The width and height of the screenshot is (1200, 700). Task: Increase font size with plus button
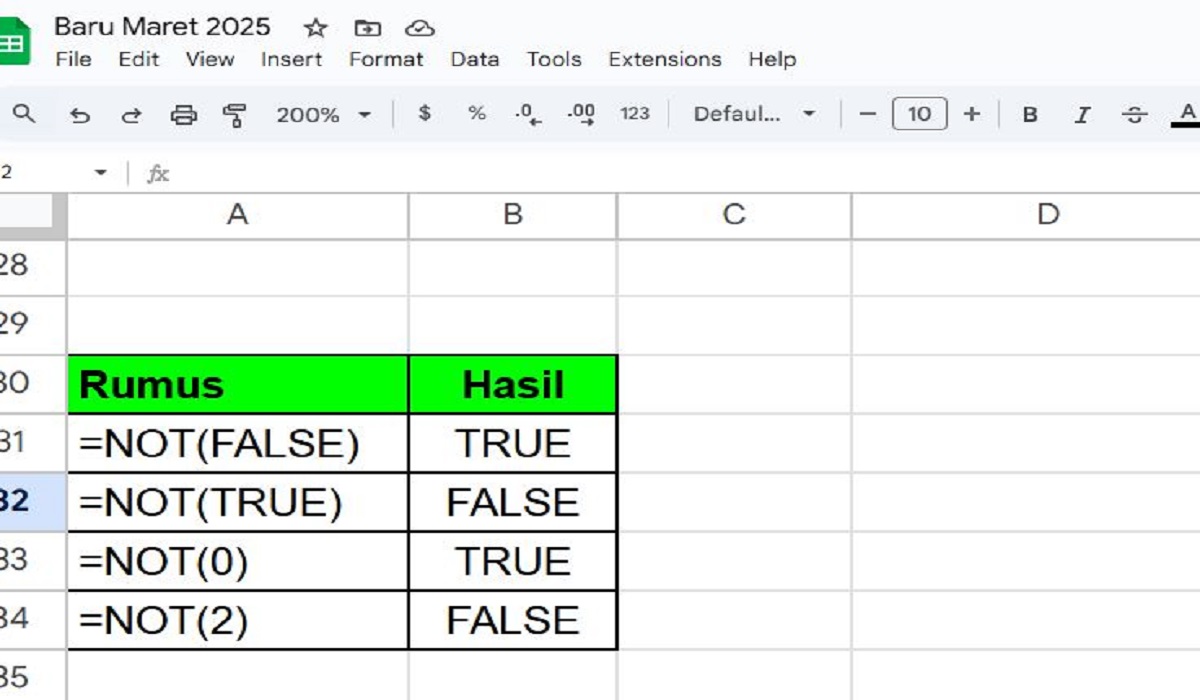[x=971, y=114]
